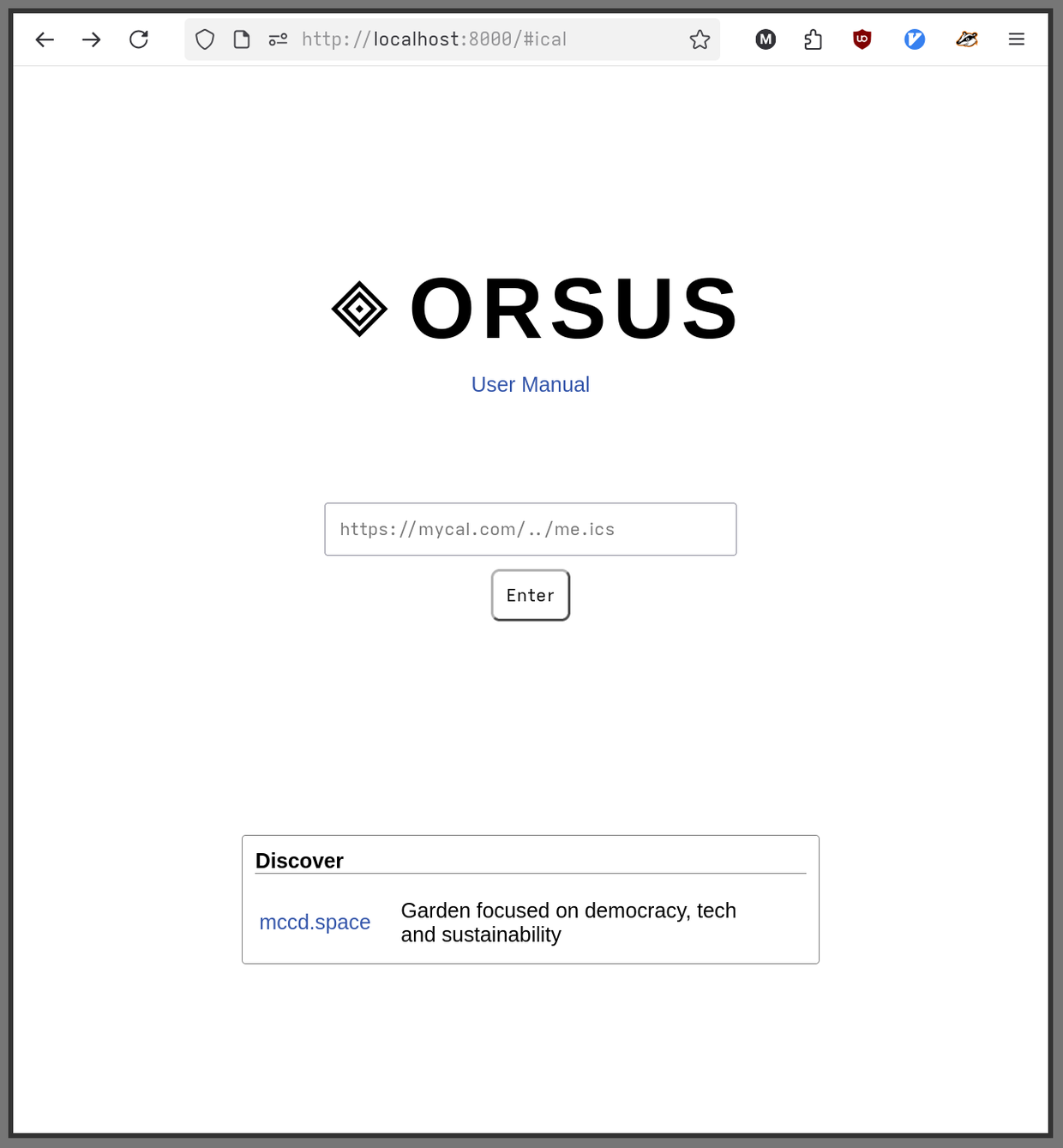Open the M extension icon
Image resolution: width=1063 pixels, height=1148 pixels.
tap(766, 39)
